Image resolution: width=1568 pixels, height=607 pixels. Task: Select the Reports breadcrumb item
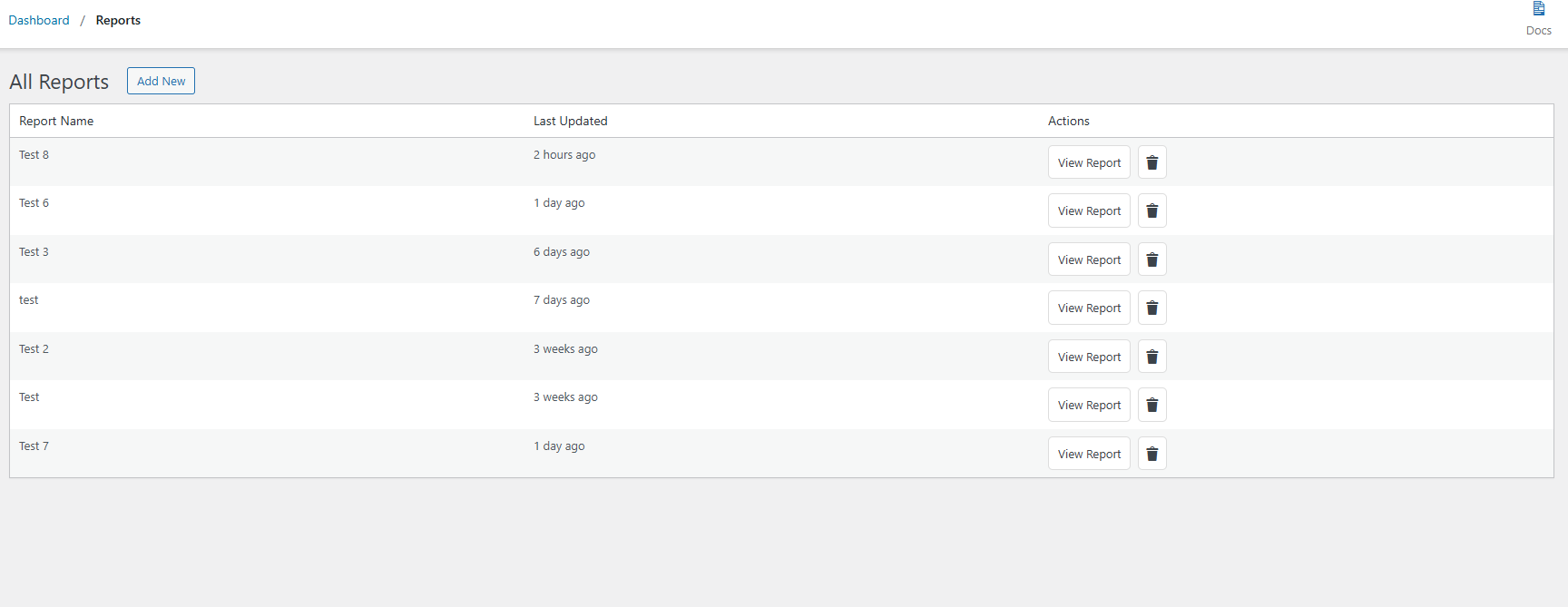click(x=118, y=20)
